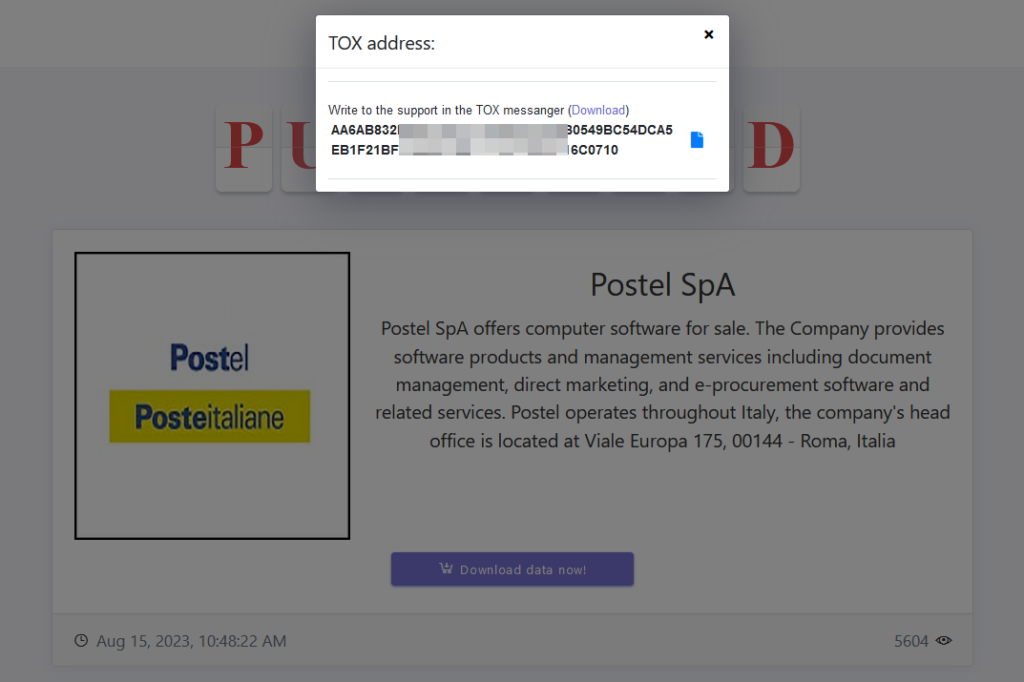Select the 5604 view count

911,641
